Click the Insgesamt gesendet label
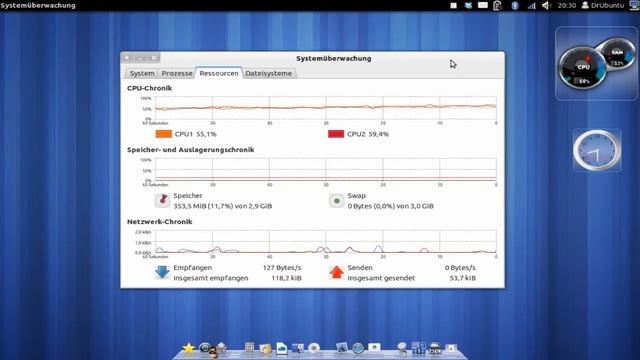 [381, 278]
